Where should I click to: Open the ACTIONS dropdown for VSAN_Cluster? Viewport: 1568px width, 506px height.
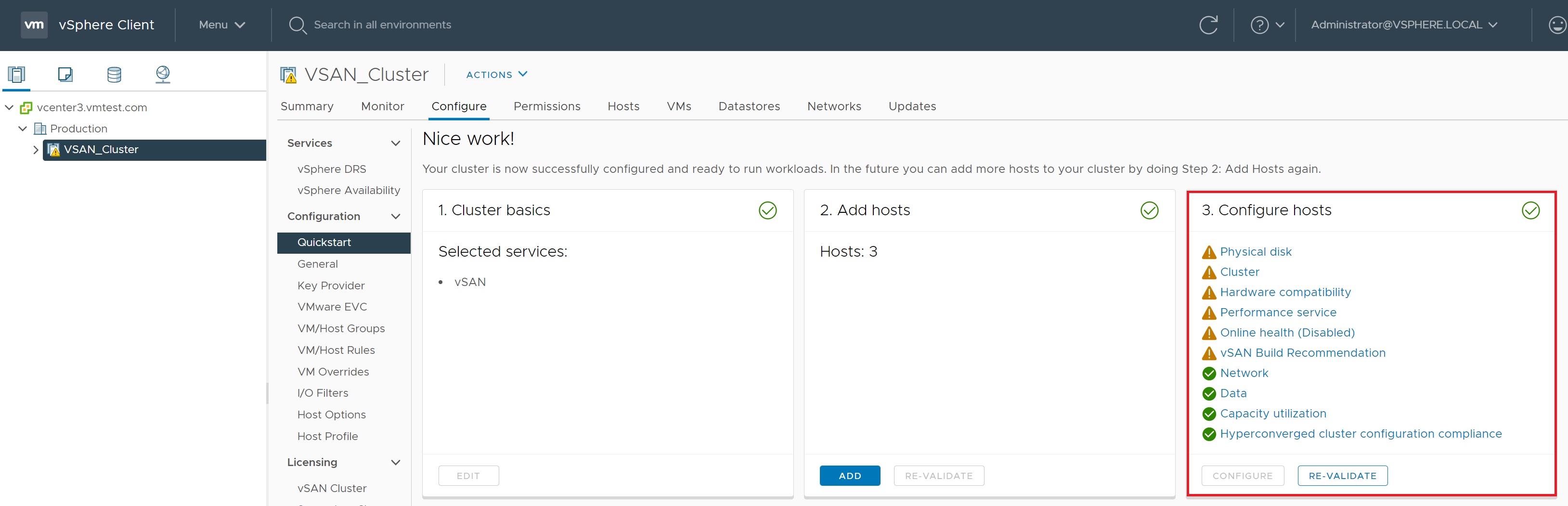coord(496,74)
